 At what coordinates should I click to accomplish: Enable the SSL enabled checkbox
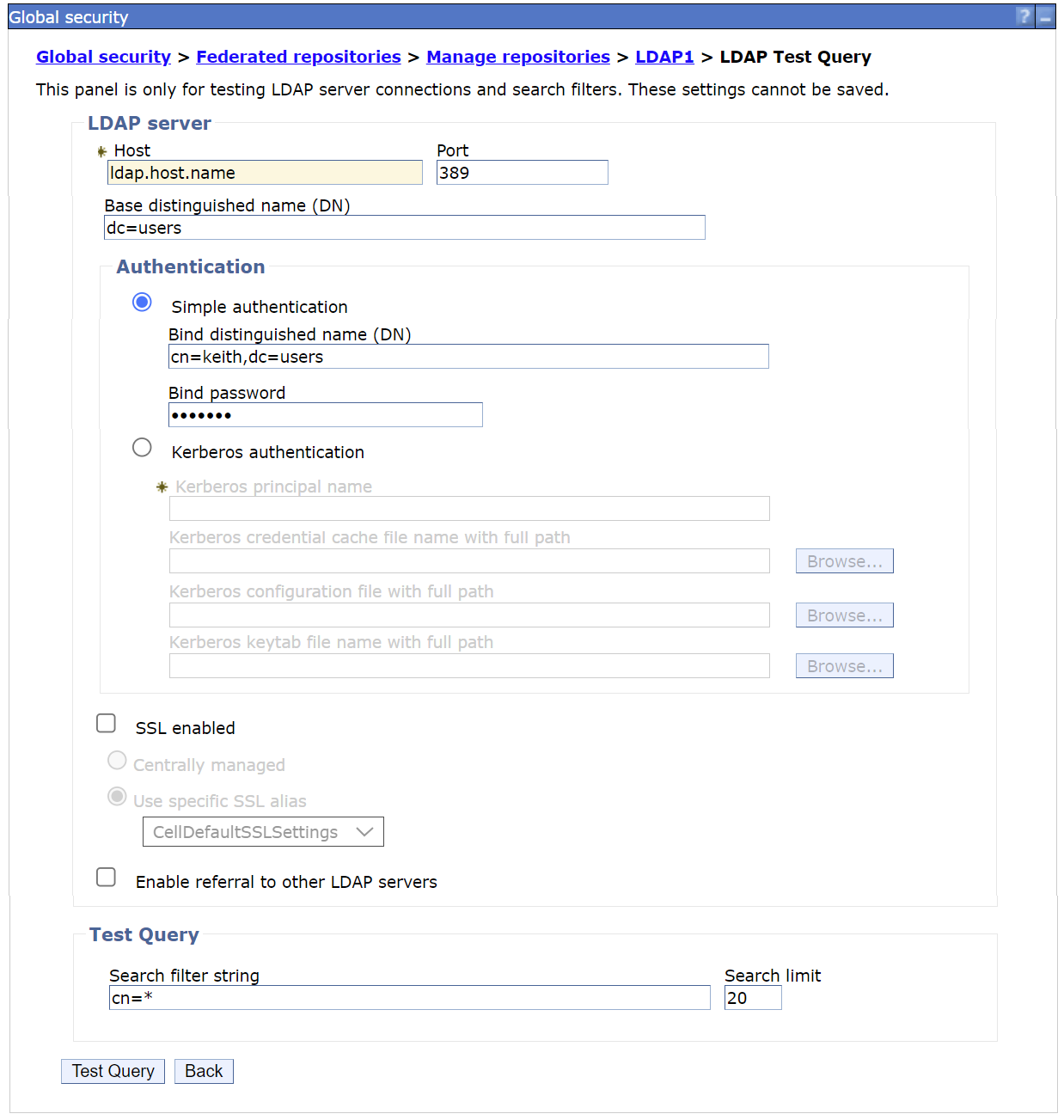[x=106, y=723]
